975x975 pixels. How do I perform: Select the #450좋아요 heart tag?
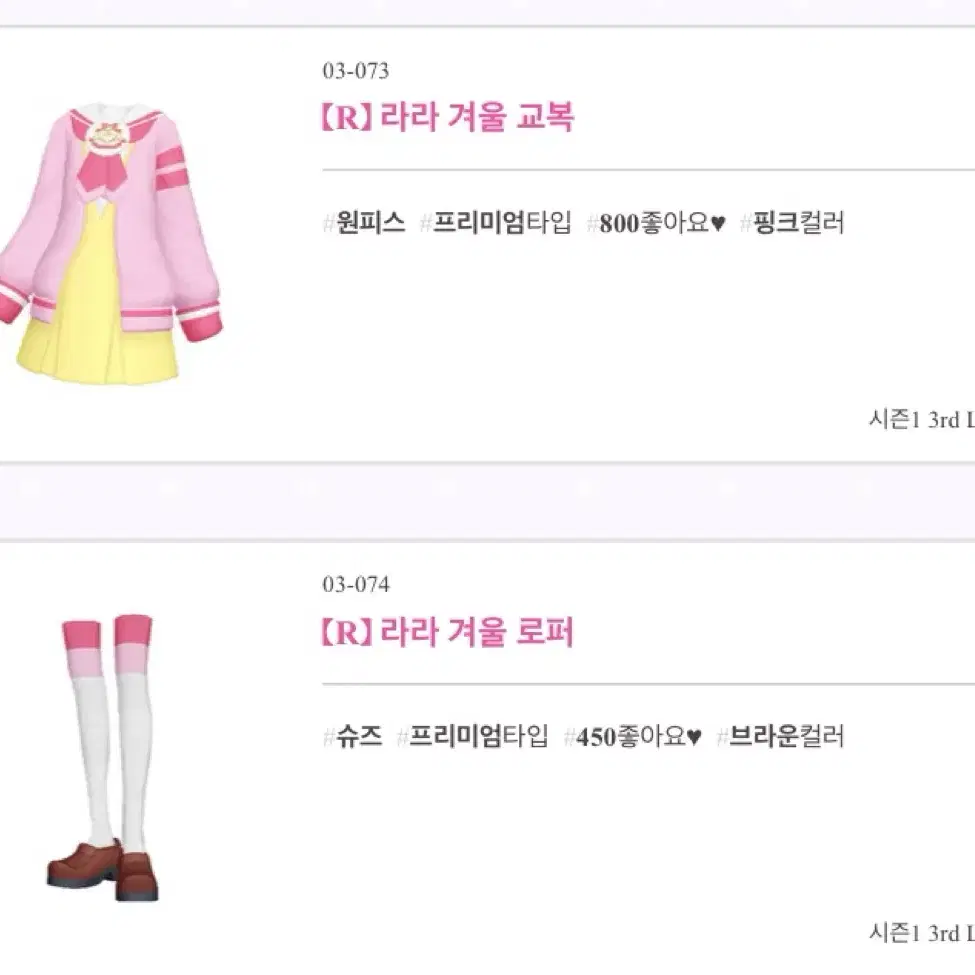pyautogui.click(x=633, y=737)
